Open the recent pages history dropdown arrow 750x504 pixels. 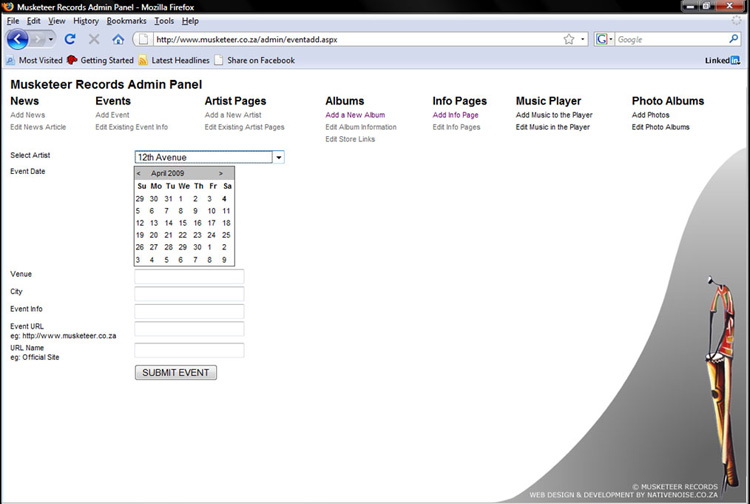(x=51, y=39)
